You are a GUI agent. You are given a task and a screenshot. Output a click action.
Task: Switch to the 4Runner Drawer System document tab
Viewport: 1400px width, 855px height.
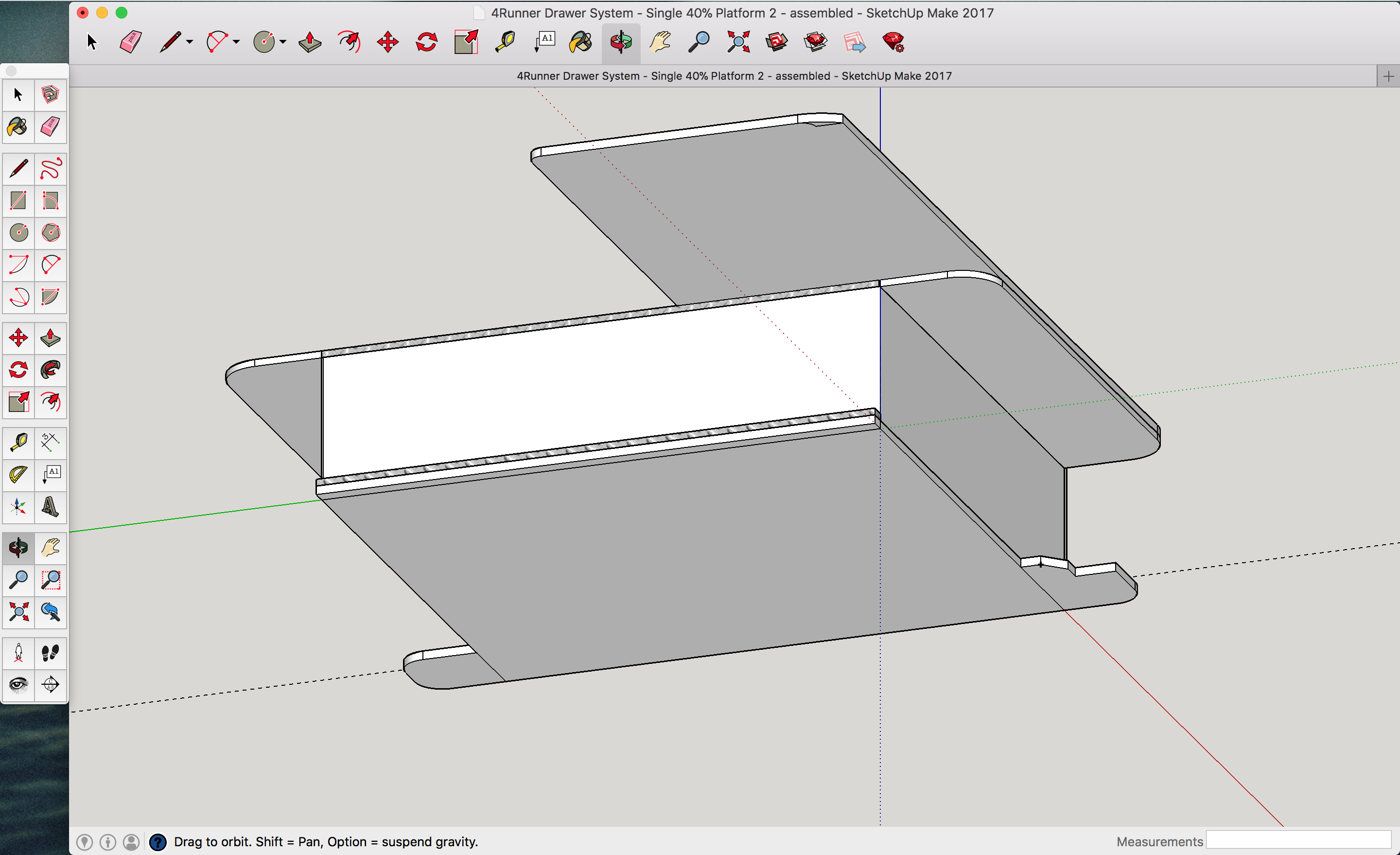point(734,75)
